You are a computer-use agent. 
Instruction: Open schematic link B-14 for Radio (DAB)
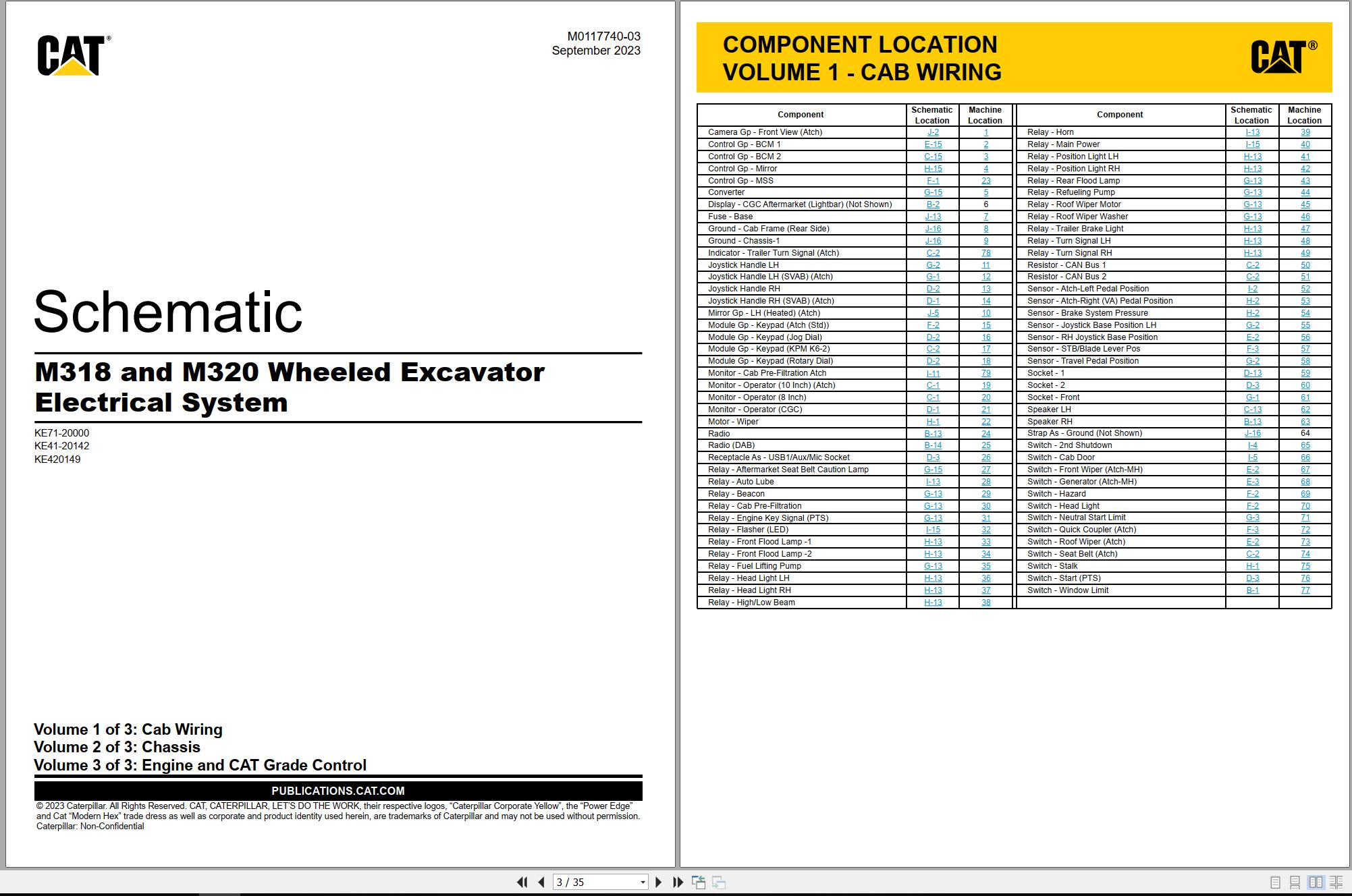click(x=933, y=445)
